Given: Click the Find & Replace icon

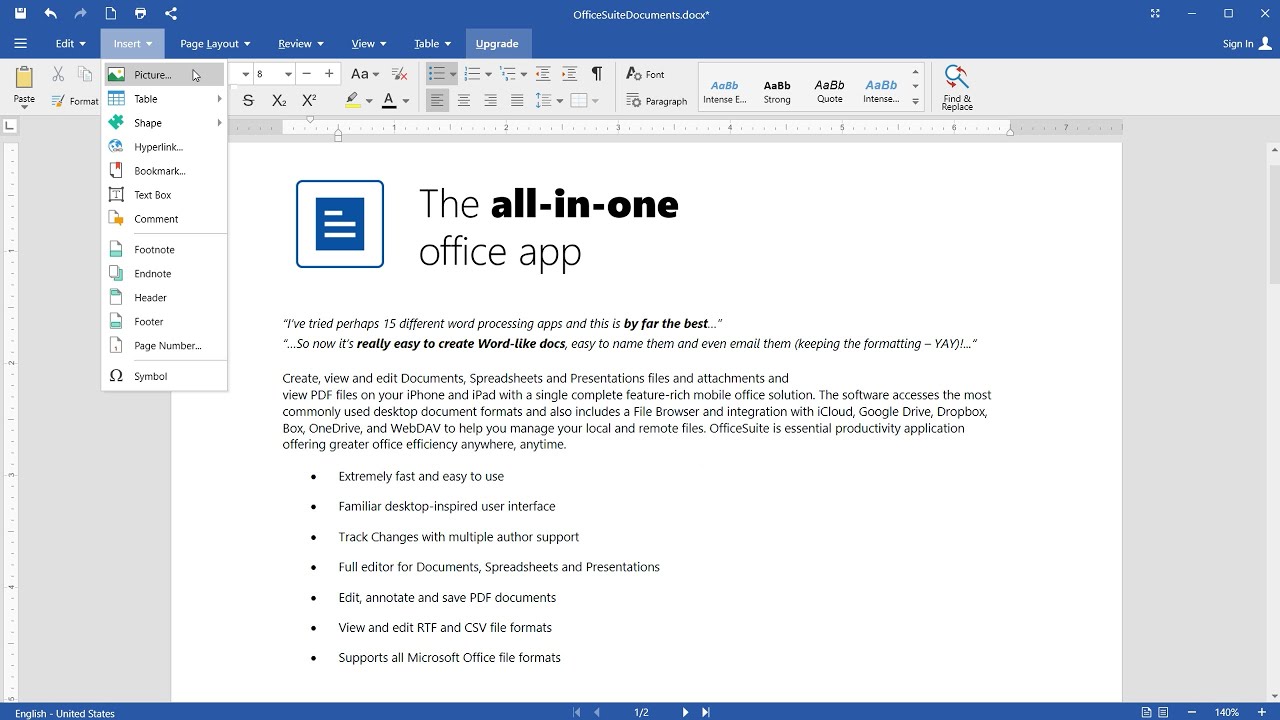Looking at the screenshot, I should pos(957,87).
